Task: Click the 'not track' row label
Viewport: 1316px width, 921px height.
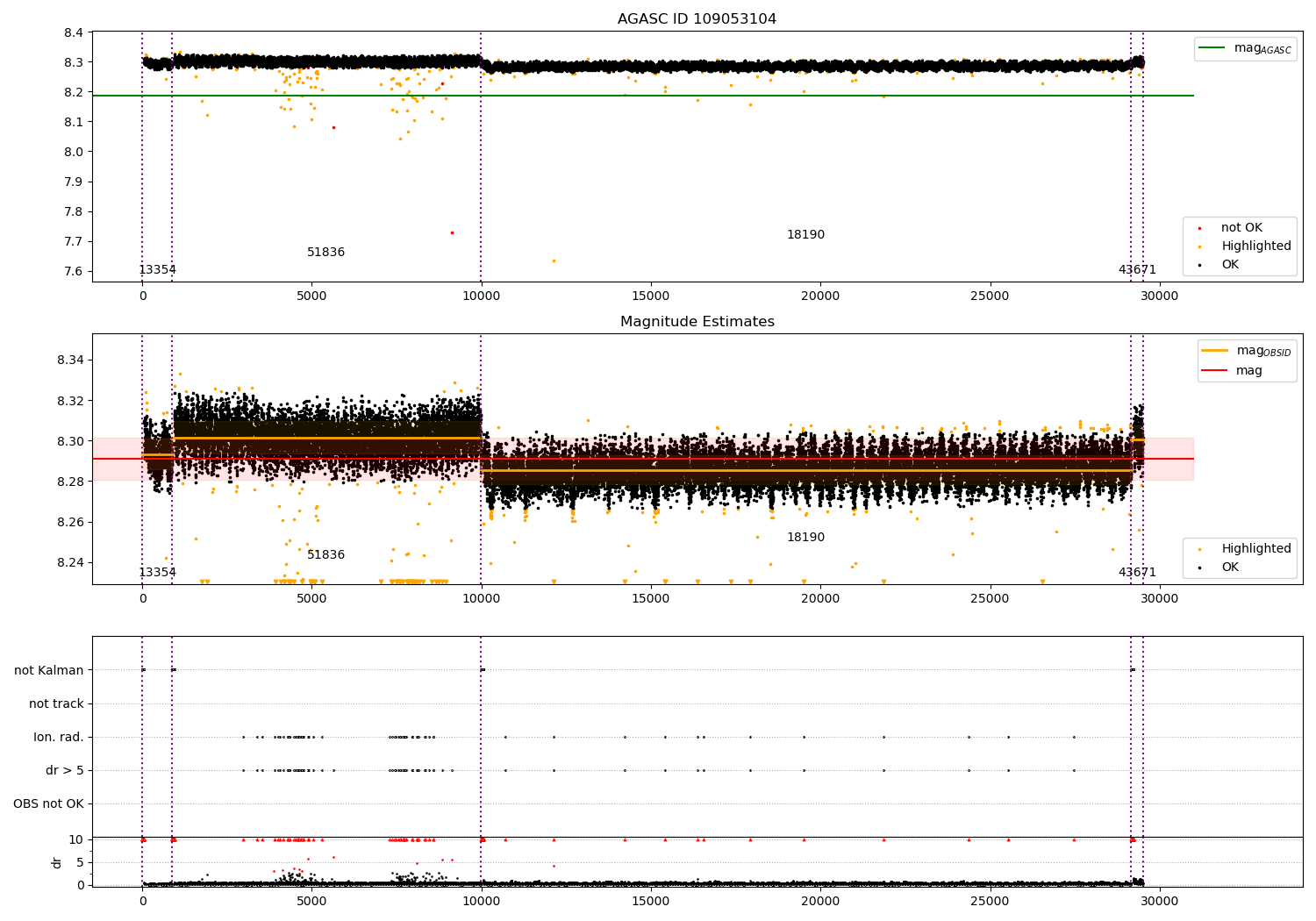Action: click(56, 703)
